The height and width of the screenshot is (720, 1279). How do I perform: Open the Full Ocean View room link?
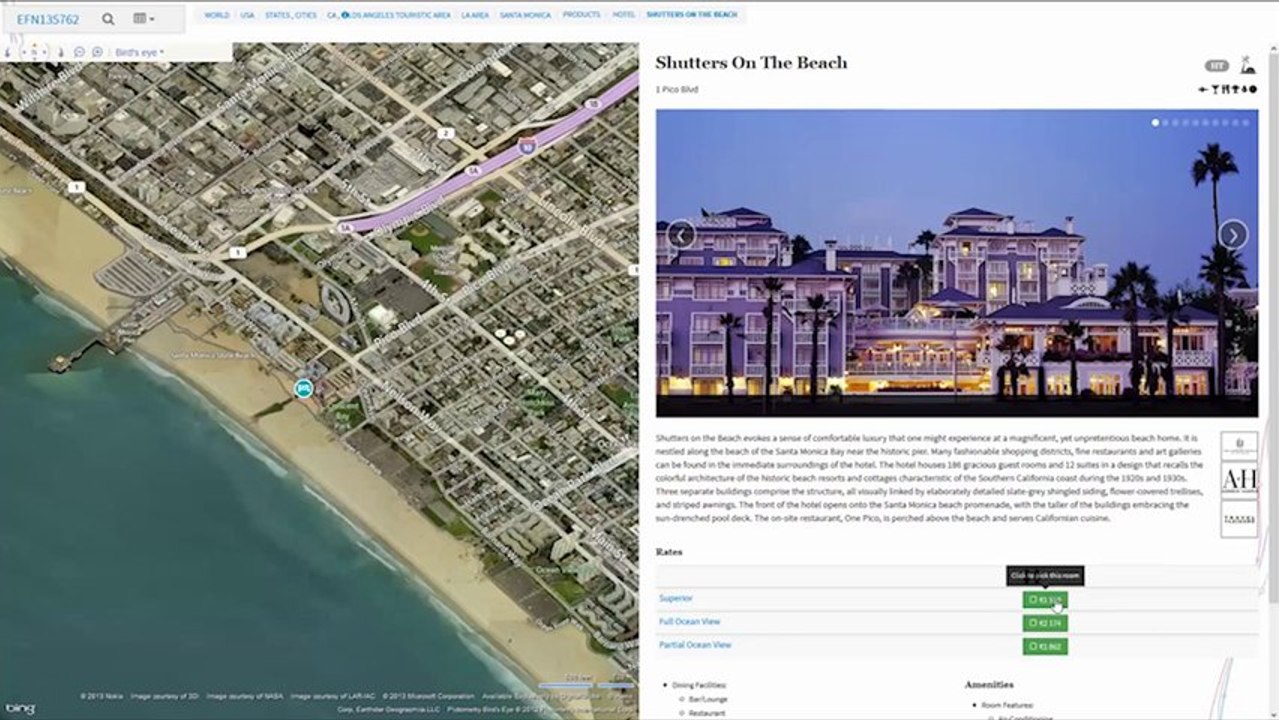coord(689,622)
